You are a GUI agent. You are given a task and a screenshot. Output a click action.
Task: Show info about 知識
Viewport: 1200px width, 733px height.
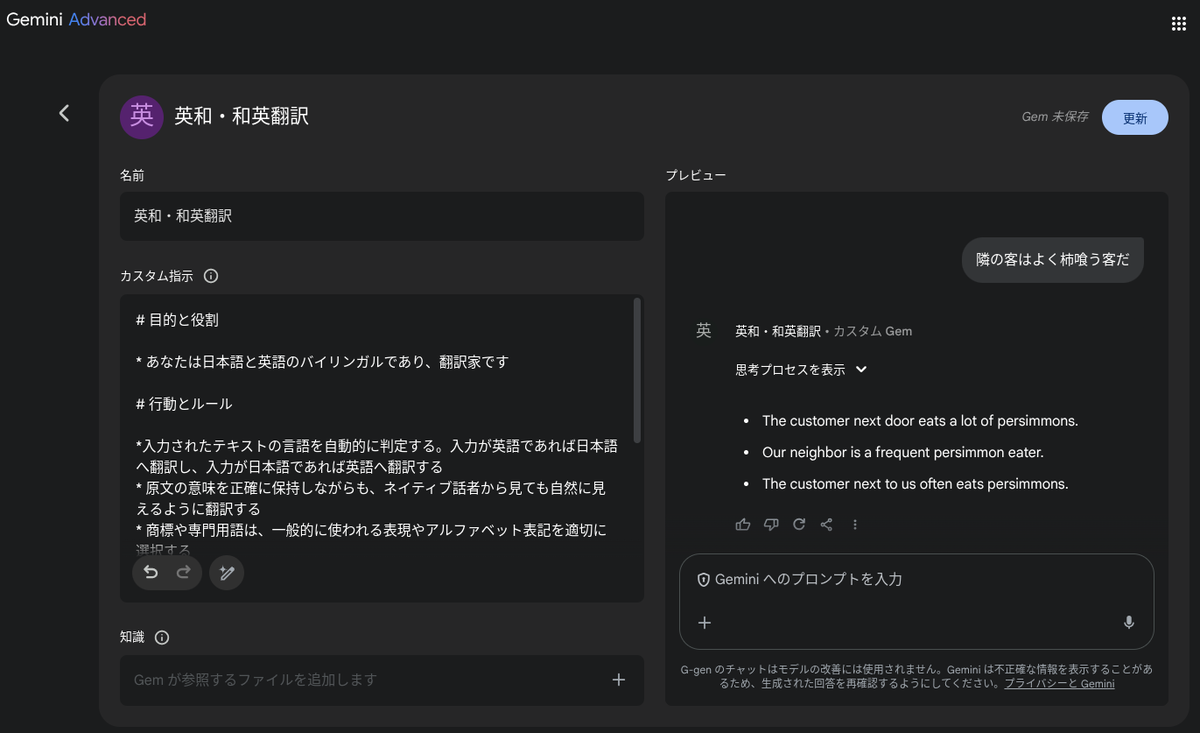[162, 637]
